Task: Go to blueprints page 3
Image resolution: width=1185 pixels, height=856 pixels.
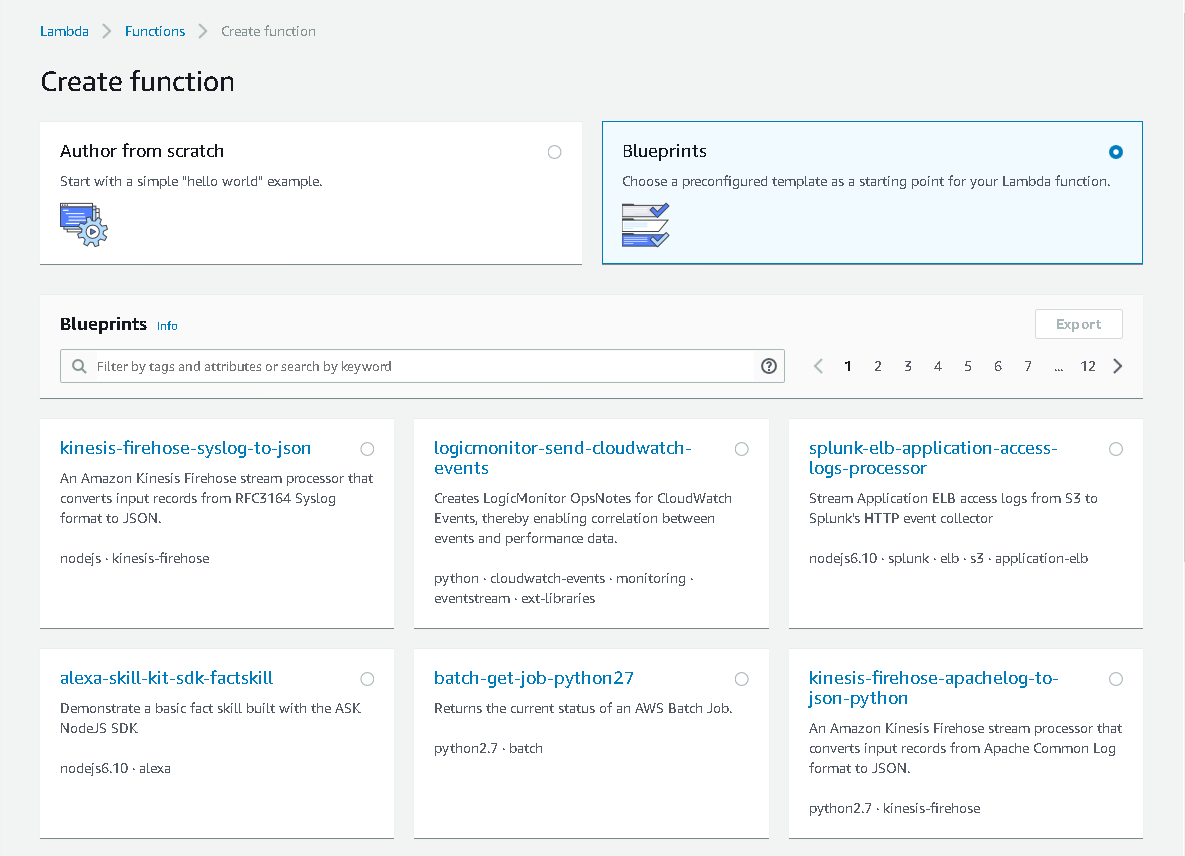Action: coord(908,366)
